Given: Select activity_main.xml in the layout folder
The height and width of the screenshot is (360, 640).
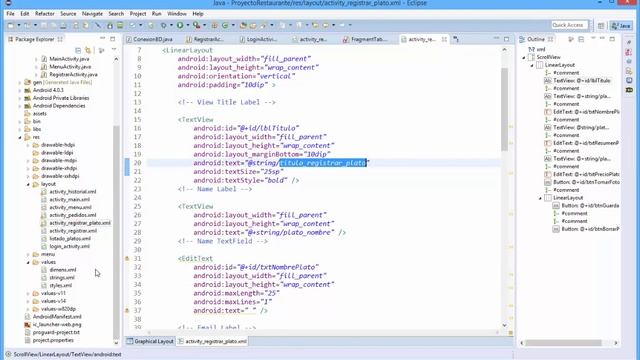Looking at the screenshot, I should tap(69, 199).
